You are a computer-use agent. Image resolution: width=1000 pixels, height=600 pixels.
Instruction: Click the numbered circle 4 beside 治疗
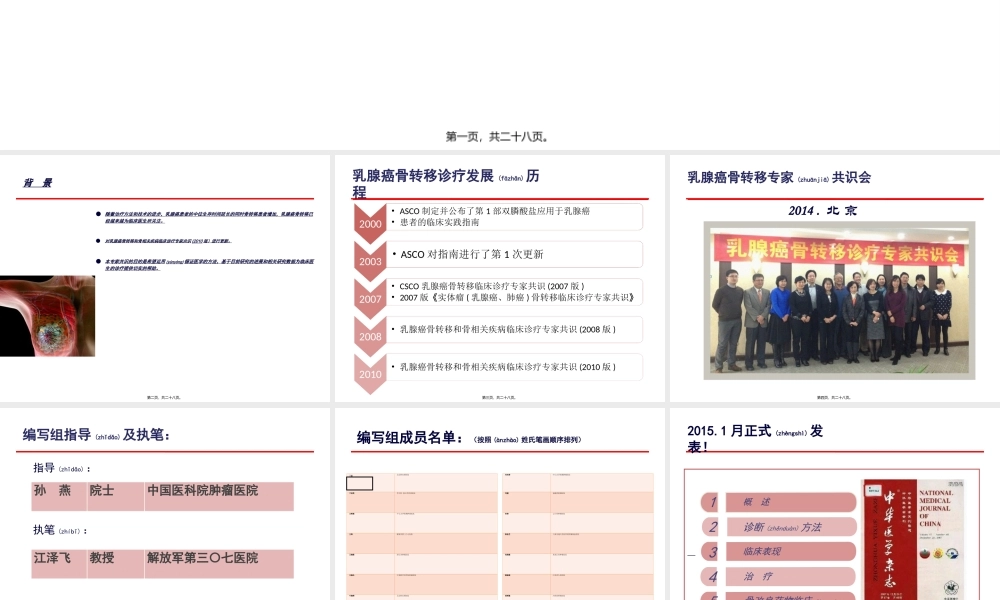(x=712, y=577)
